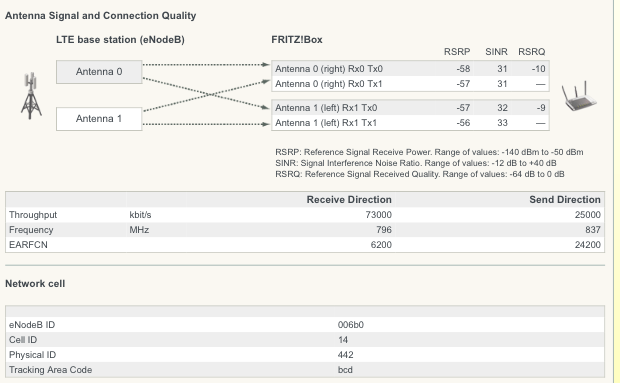Click the Receive Direction column header
The width and height of the screenshot is (620, 383).
[349, 200]
